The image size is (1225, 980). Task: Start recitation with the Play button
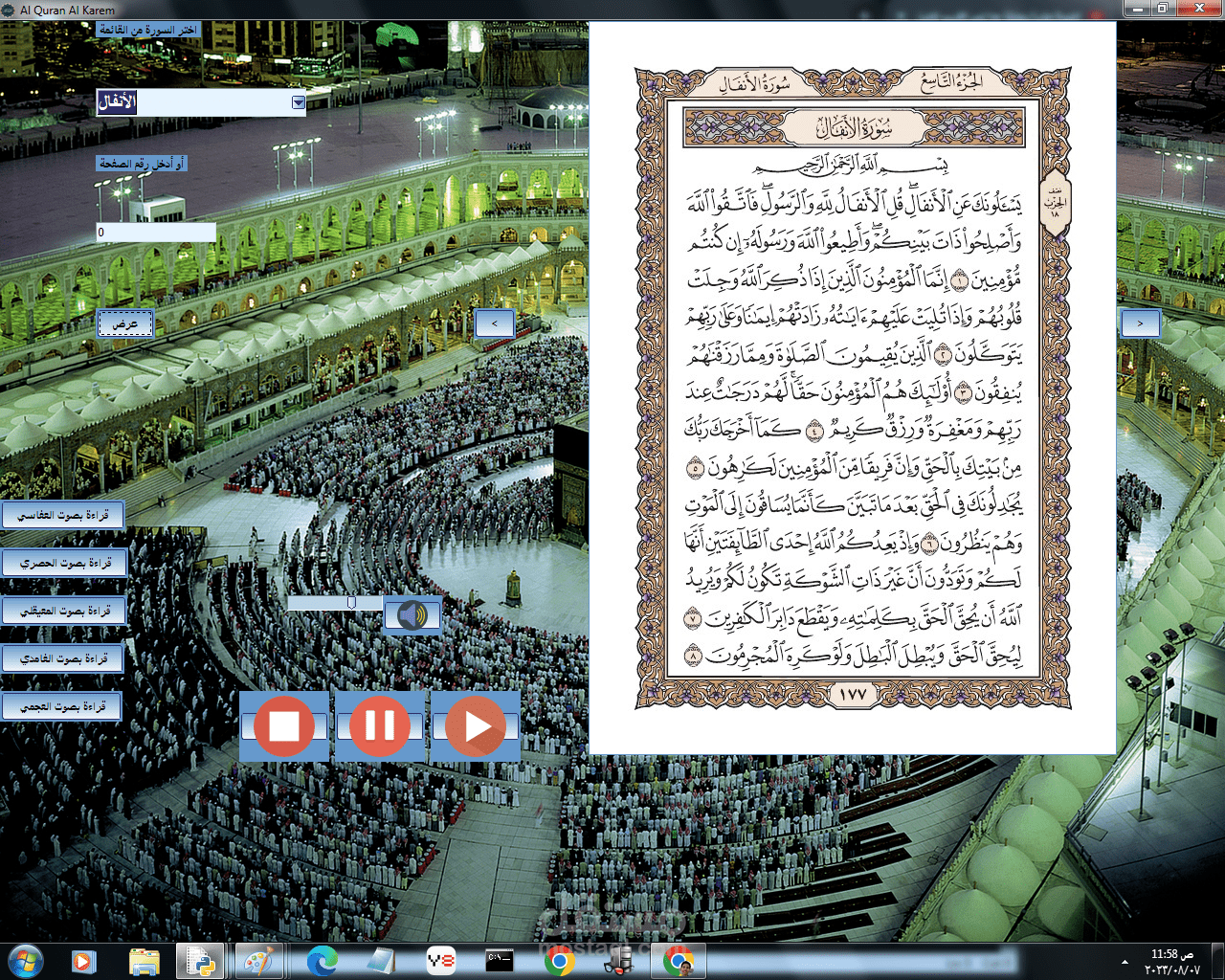coord(476,726)
